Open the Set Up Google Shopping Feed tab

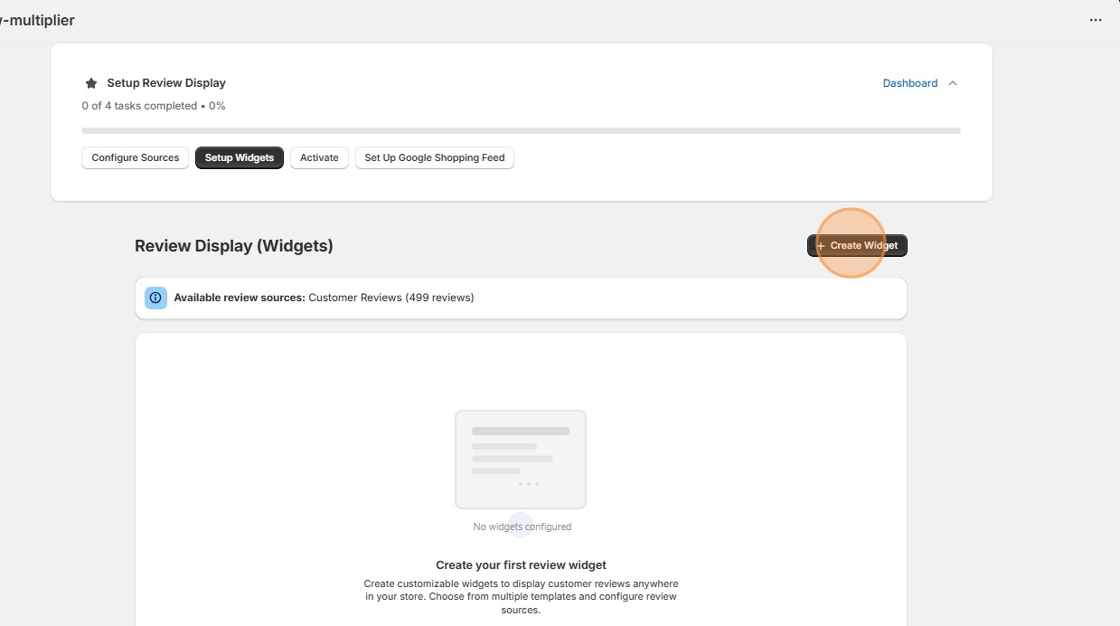(434, 157)
